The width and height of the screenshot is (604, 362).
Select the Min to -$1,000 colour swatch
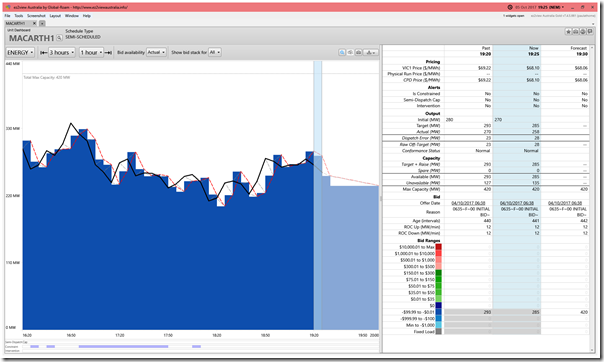tap(438, 325)
